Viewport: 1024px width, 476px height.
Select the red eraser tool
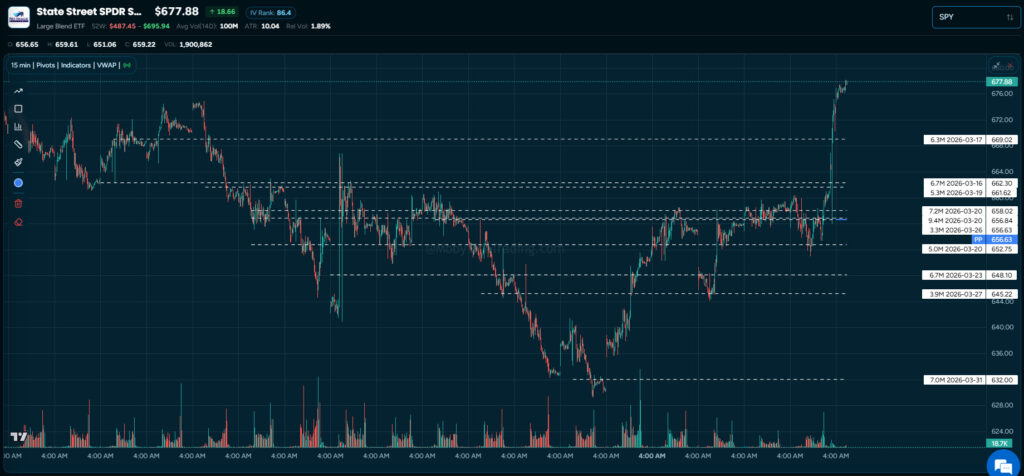[x=18, y=222]
